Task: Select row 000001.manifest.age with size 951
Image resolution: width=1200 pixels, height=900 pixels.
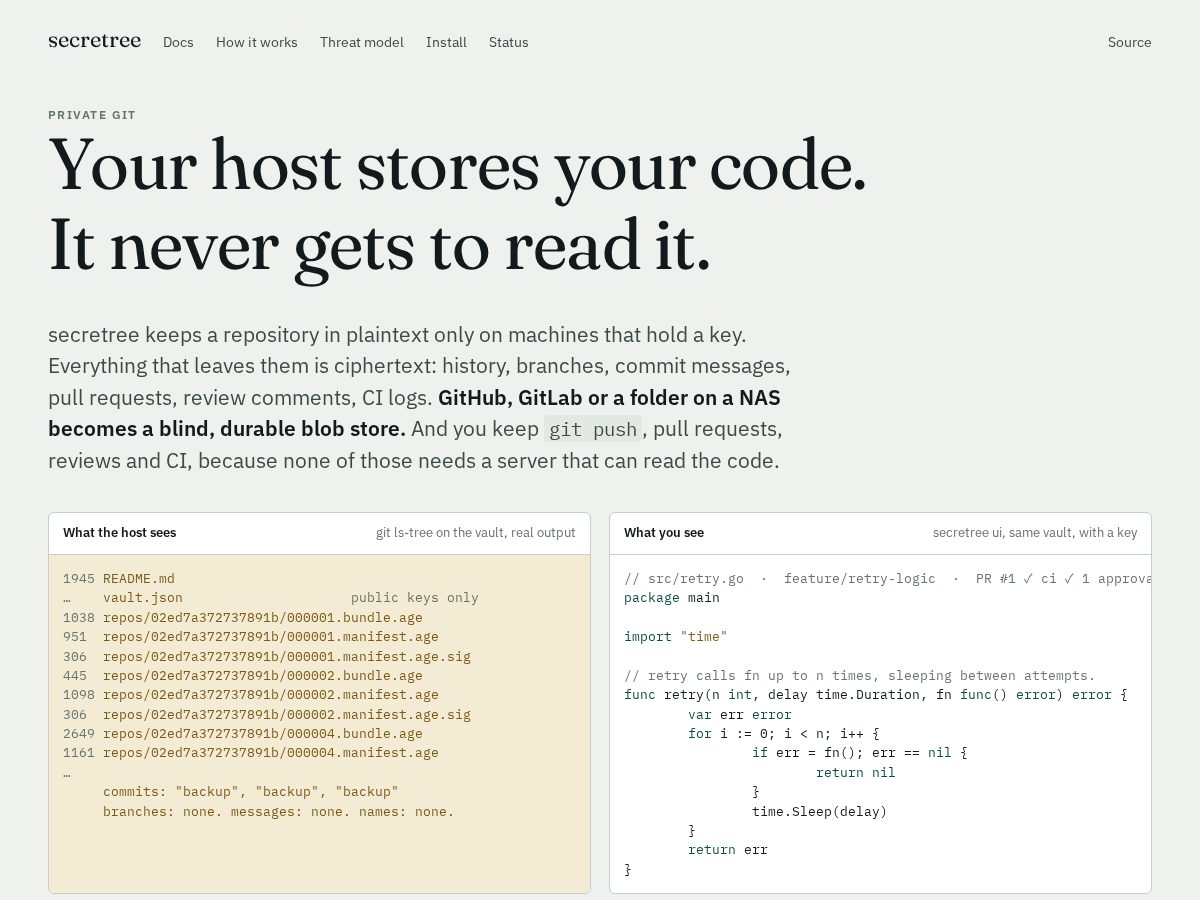Action: pos(251,637)
